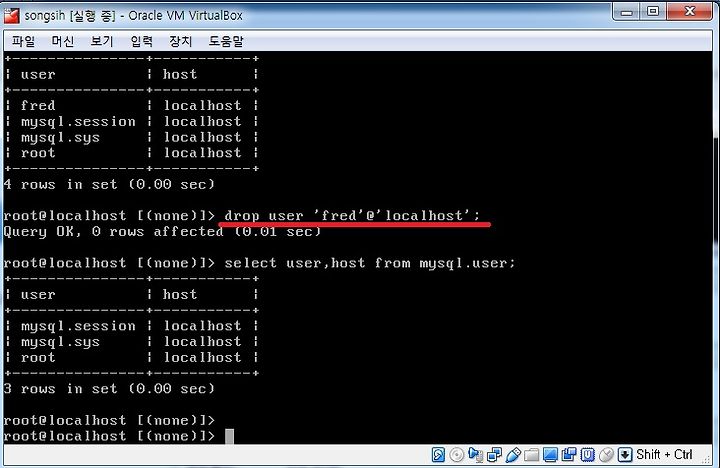Click the CPU processor status icon
The image size is (720, 468).
[588, 455]
